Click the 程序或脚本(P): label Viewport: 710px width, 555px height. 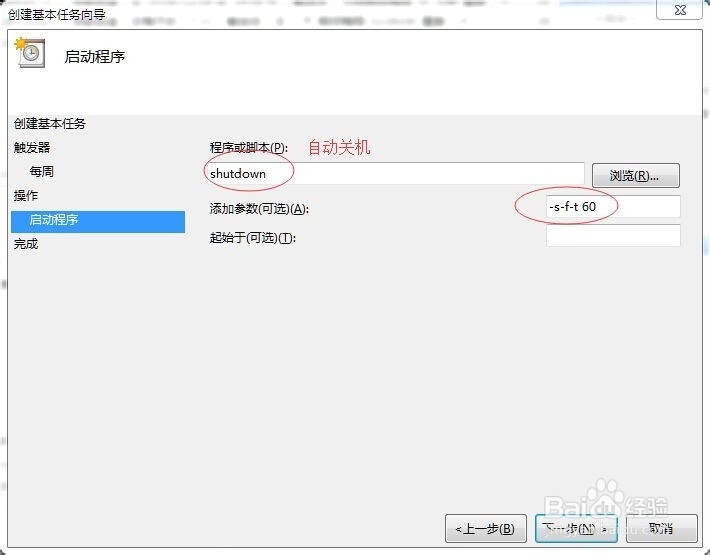click(x=249, y=148)
